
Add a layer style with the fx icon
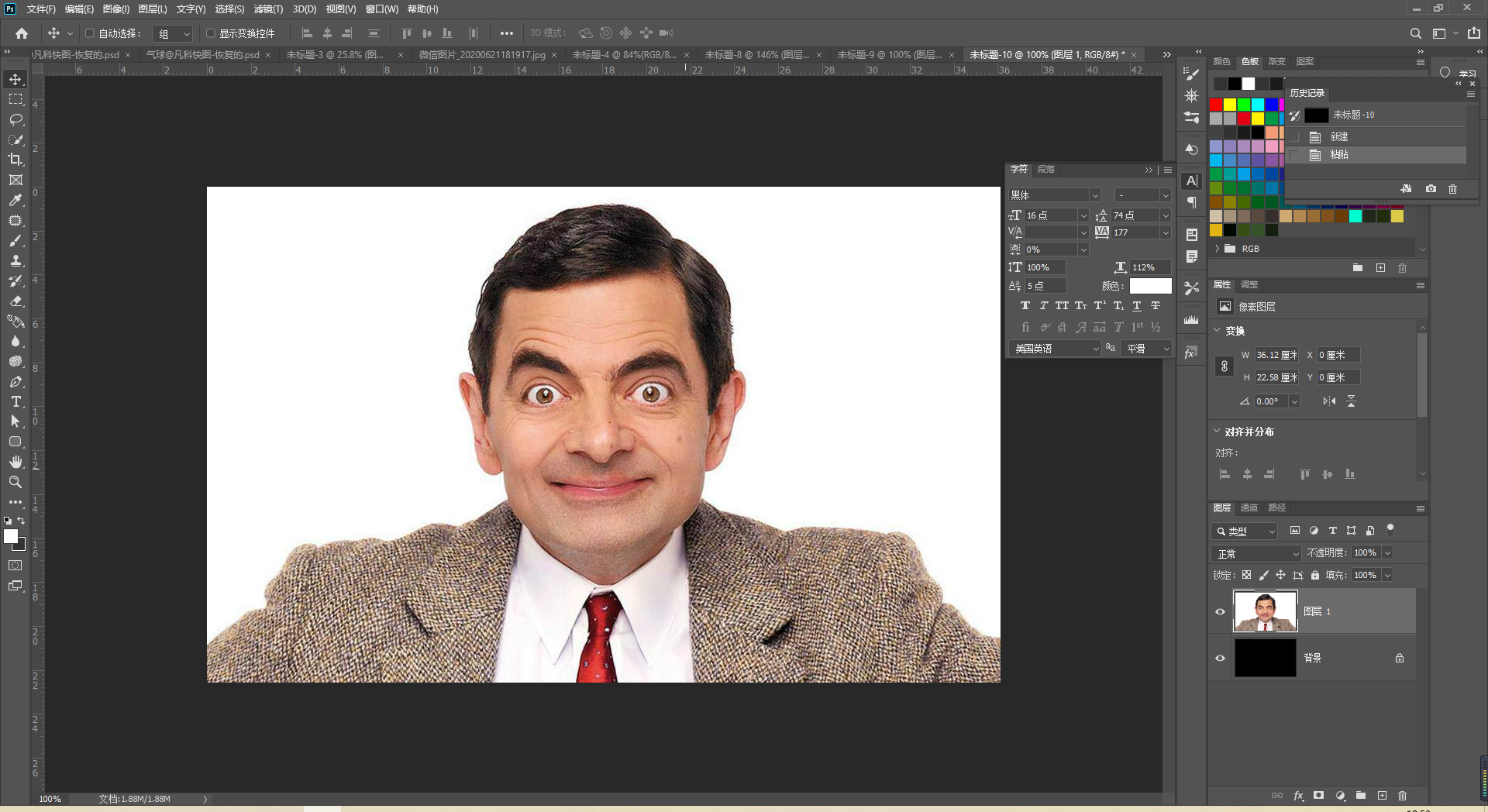tap(1299, 796)
